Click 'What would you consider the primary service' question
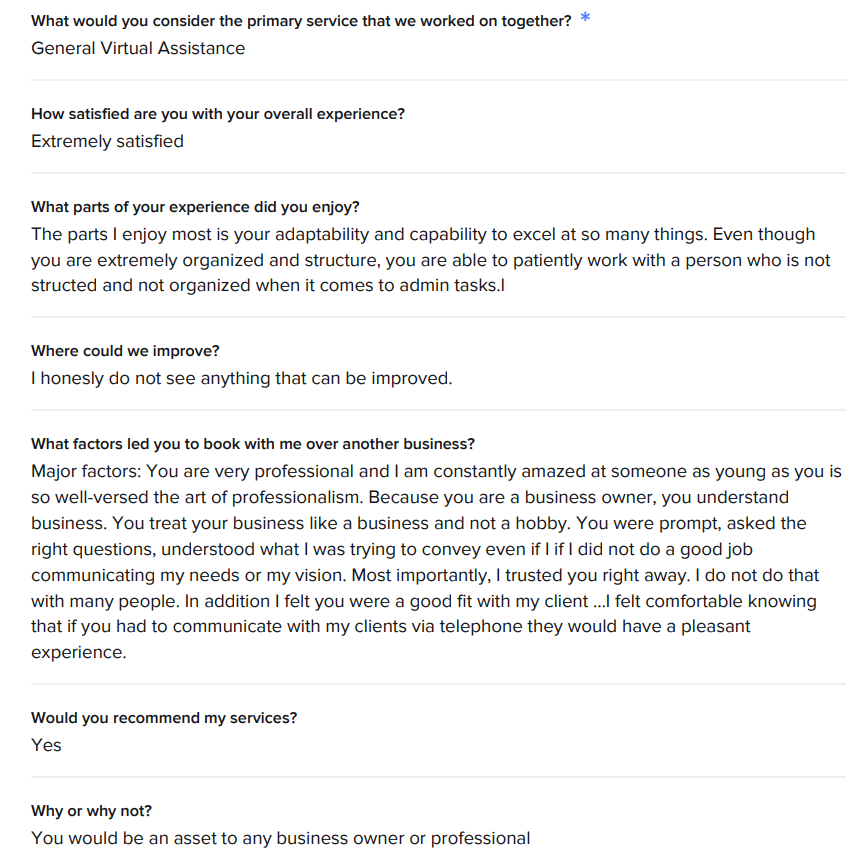Image resolution: width=857 pixels, height=861 pixels. (x=301, y=21)
